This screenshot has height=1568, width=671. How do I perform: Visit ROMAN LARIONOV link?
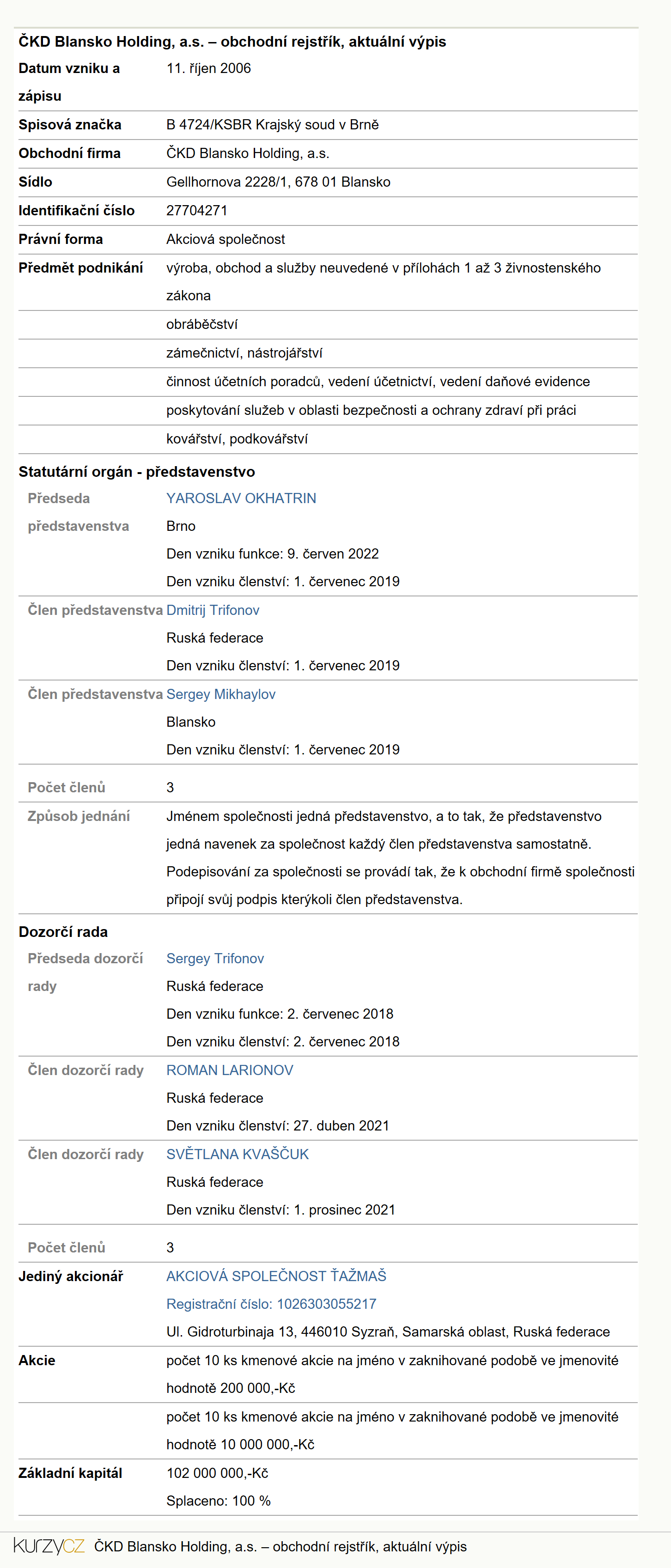tap(230, 1070)
